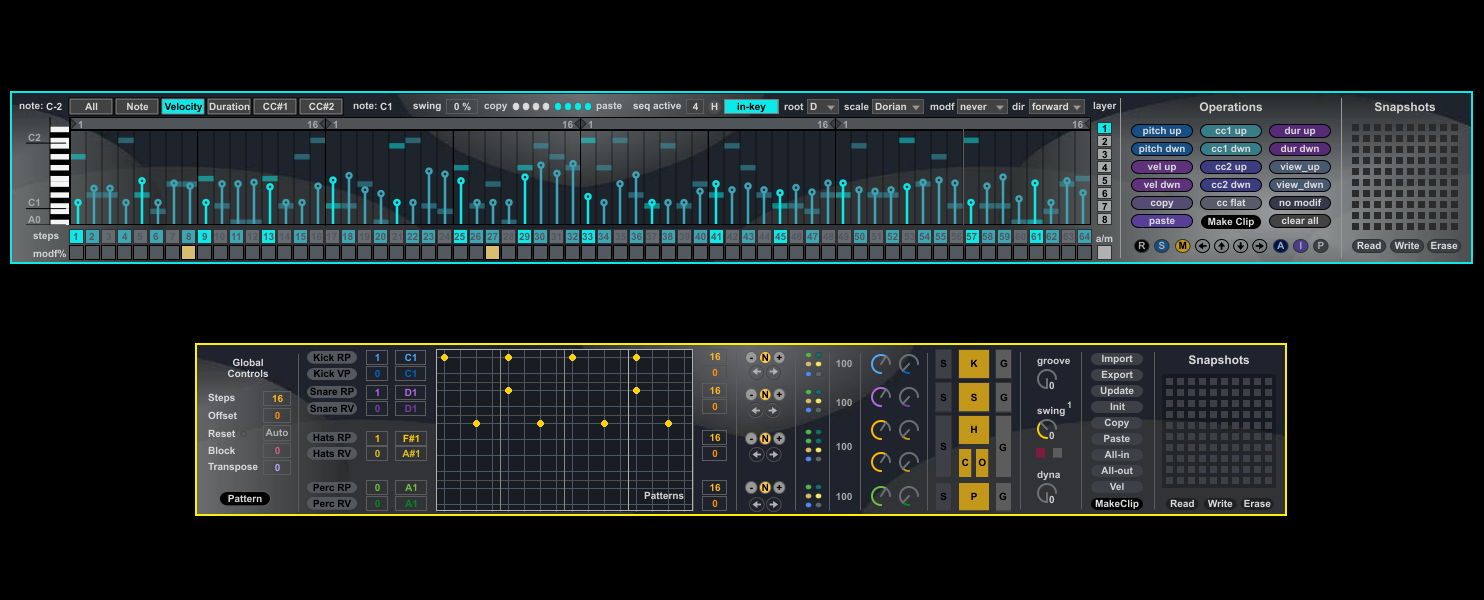
Task: Click the yellow N icon in Snare row
Action: pyautogui.click(x=765, y=395)
